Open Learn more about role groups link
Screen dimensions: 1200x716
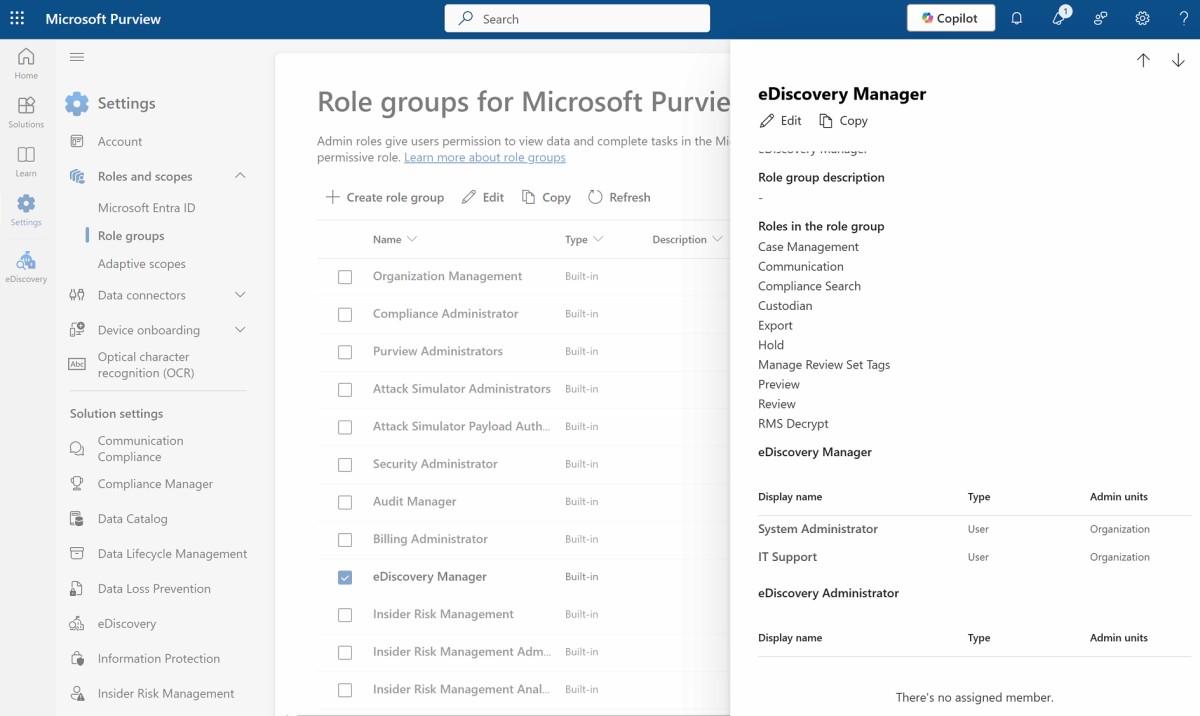click(485, 157)
